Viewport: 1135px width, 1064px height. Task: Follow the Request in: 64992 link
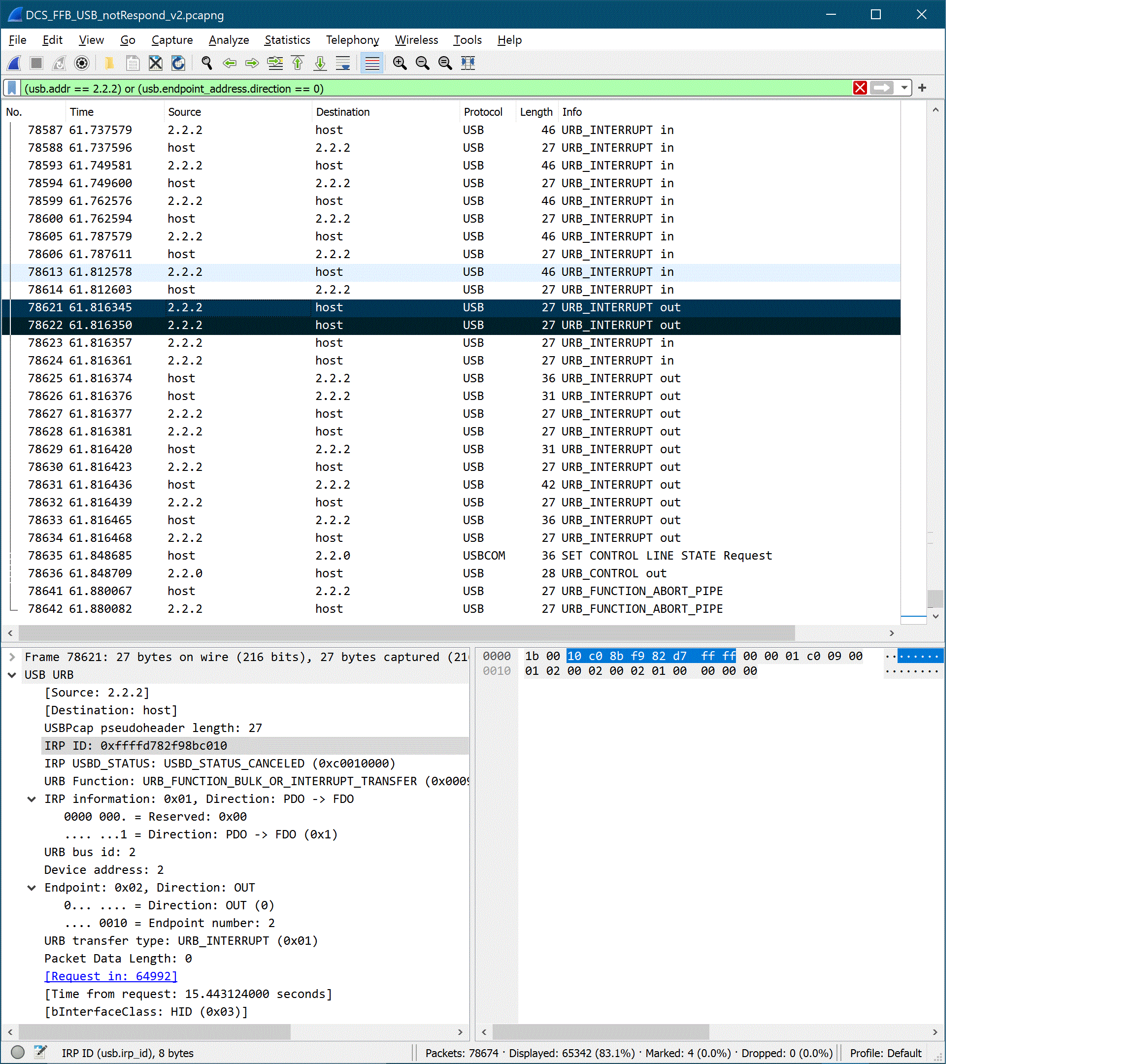tap(111, 976)
